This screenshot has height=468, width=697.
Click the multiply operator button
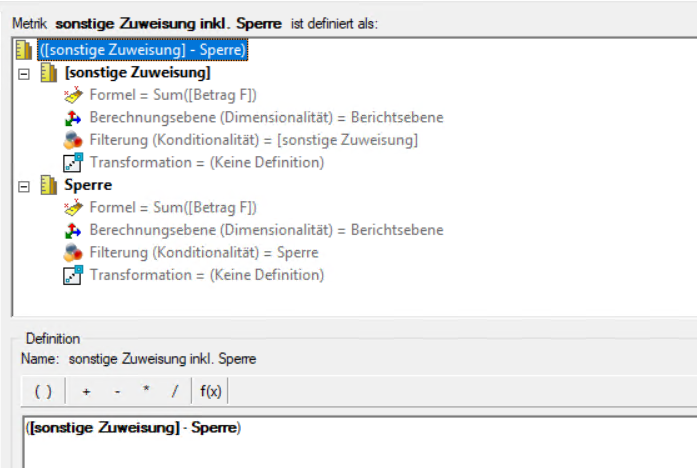pyautogui.click(x=145, y=391)
